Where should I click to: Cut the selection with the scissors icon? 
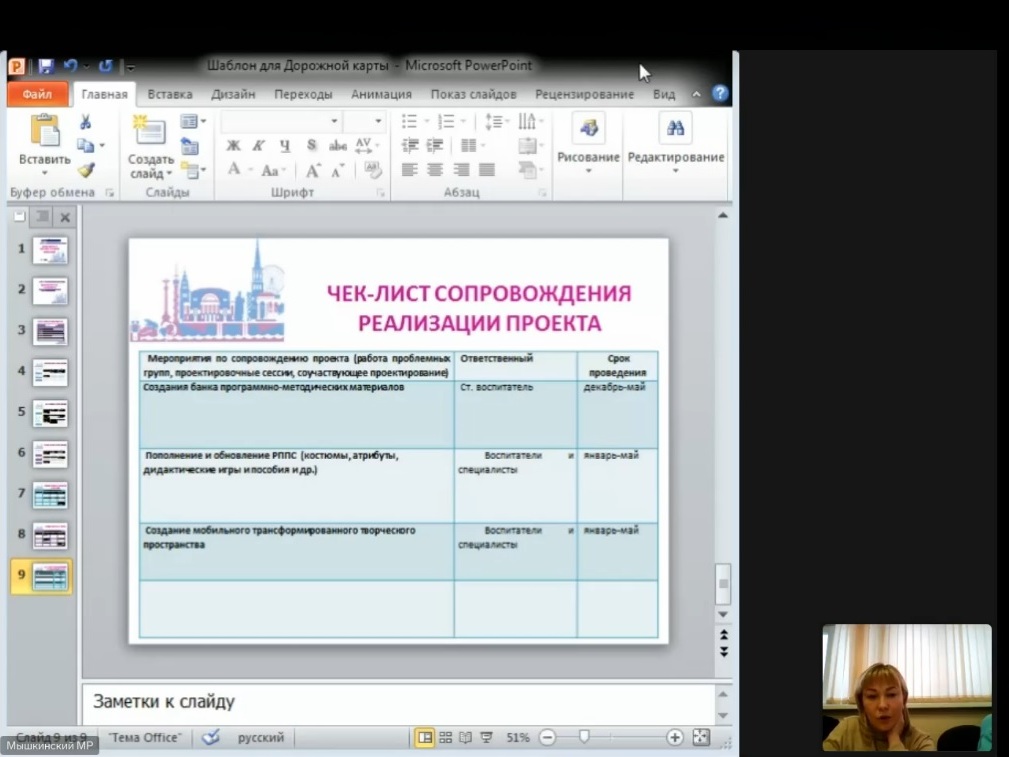85,122
